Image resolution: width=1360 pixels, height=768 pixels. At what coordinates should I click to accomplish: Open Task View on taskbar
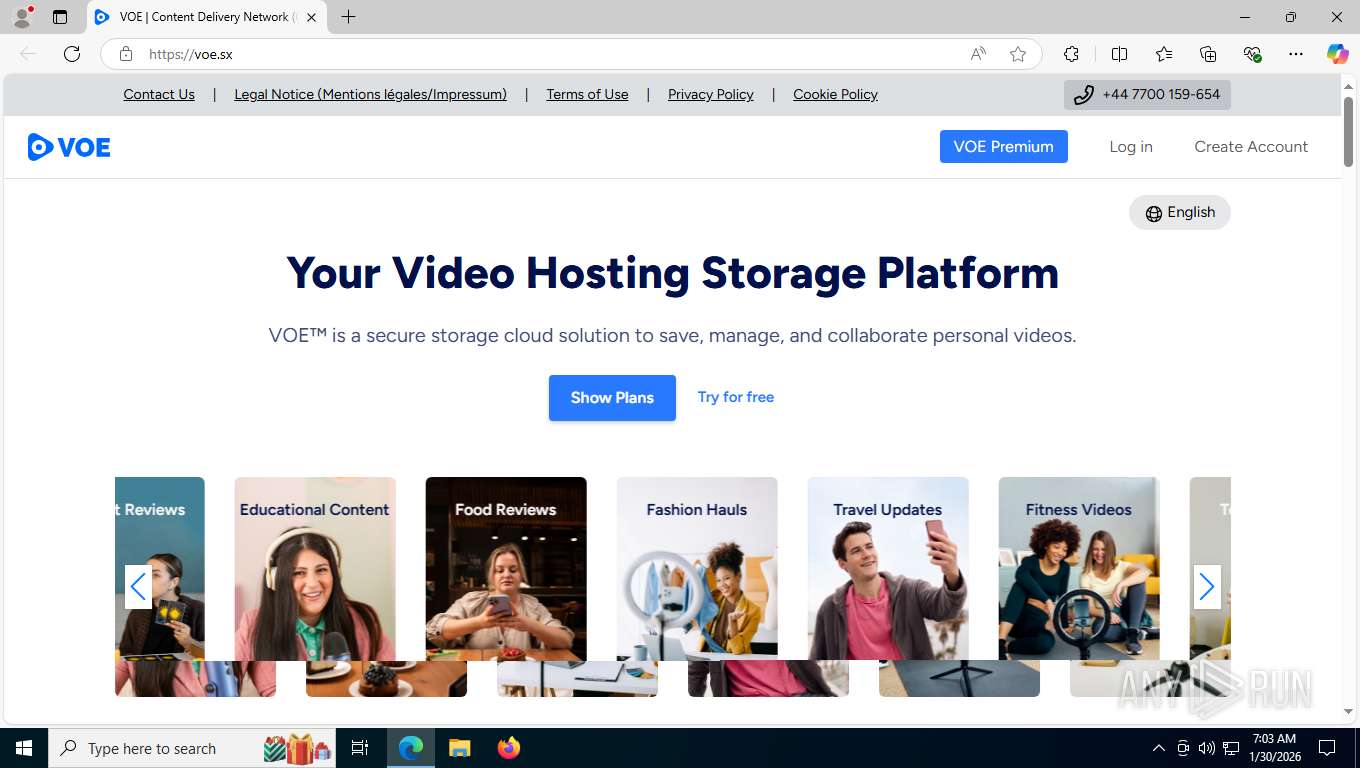click(x=360, y=748)
